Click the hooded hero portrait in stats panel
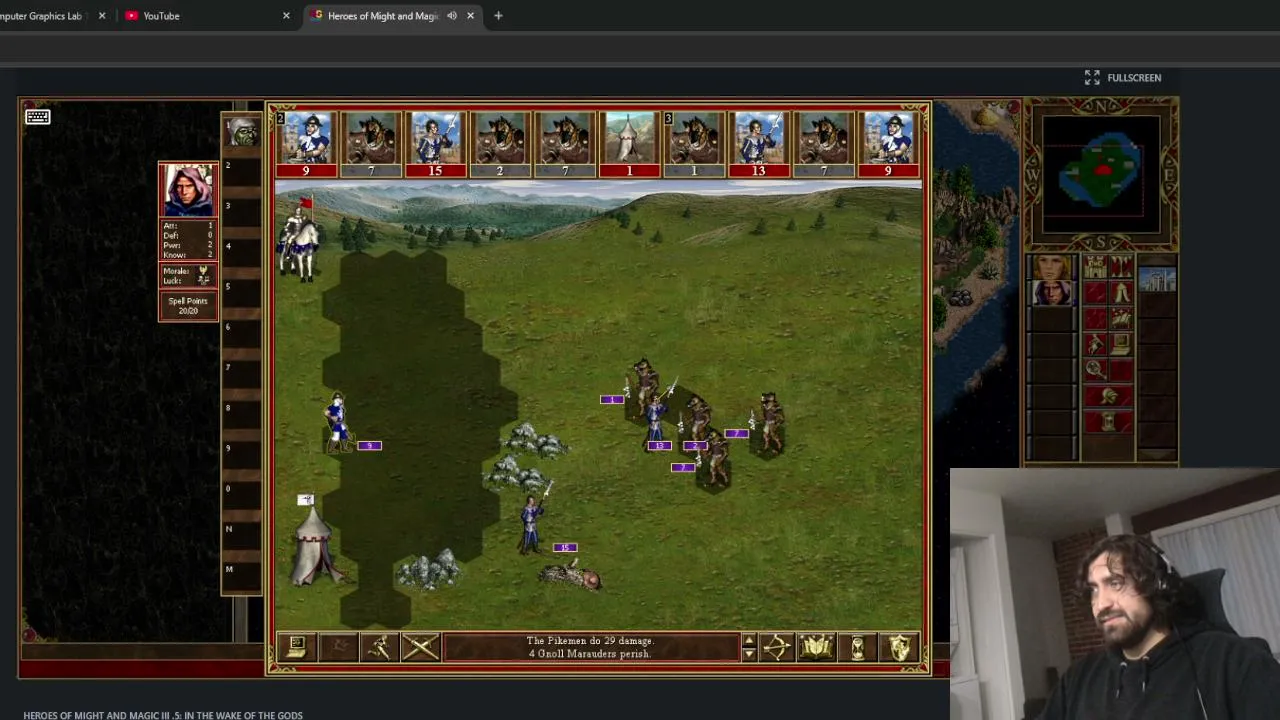Image resolution: width=1280 pixels, height=720 pixels. (x=188, y=190)
